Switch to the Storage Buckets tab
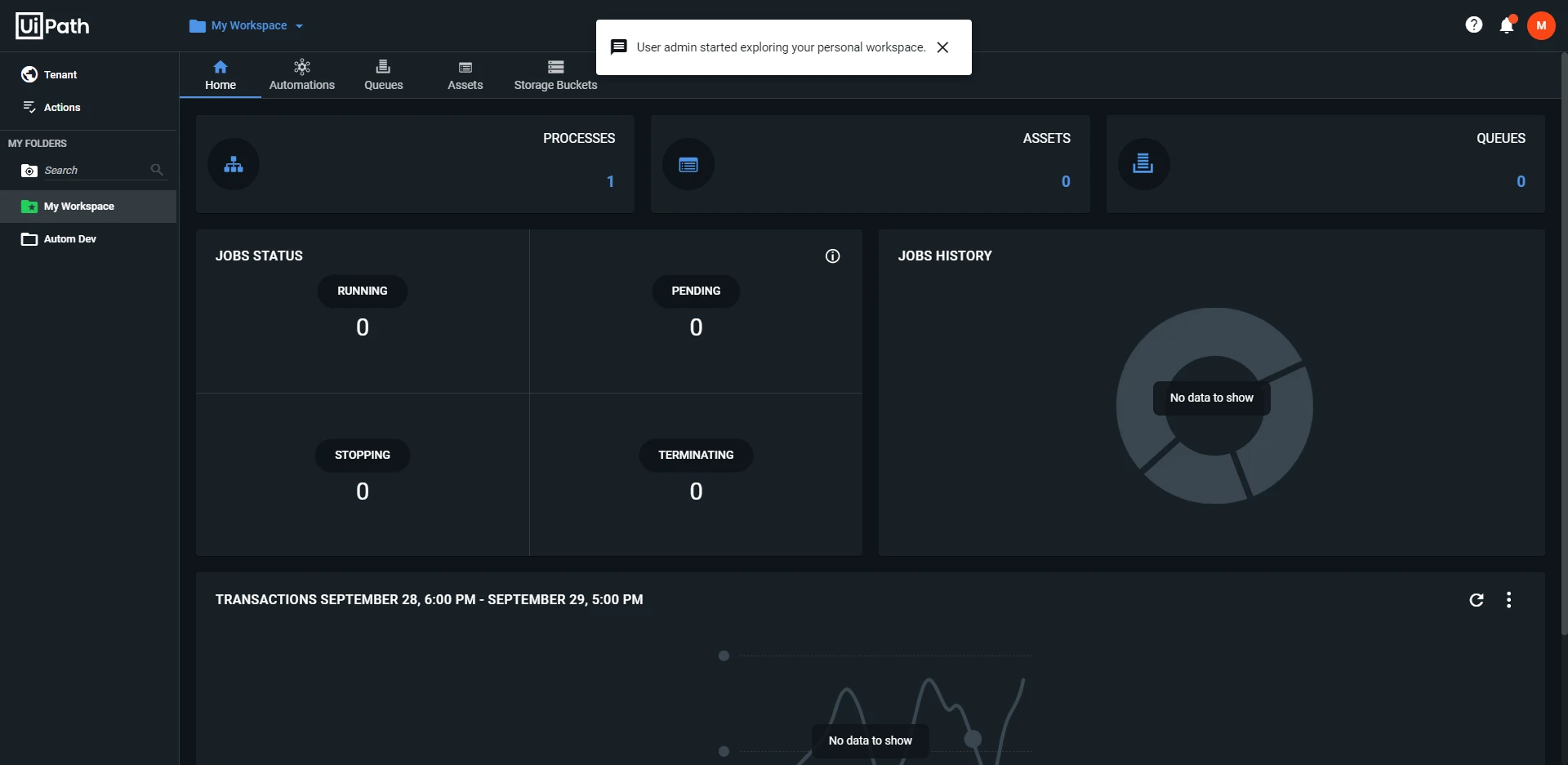This screenshot has height=765, width=1568. click(x=555, y=75)
